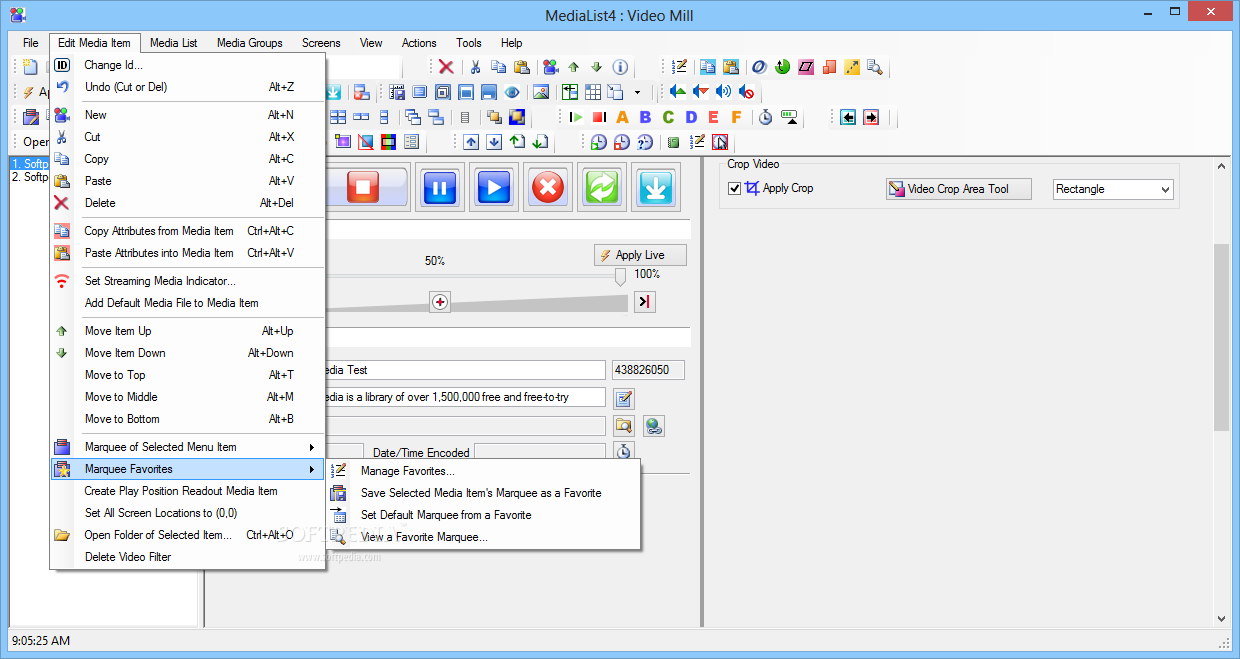This screenshot has height=659, width=1240.
Task: Click the blue speaker volume toolbar icon
Action: tap(724, 92)
